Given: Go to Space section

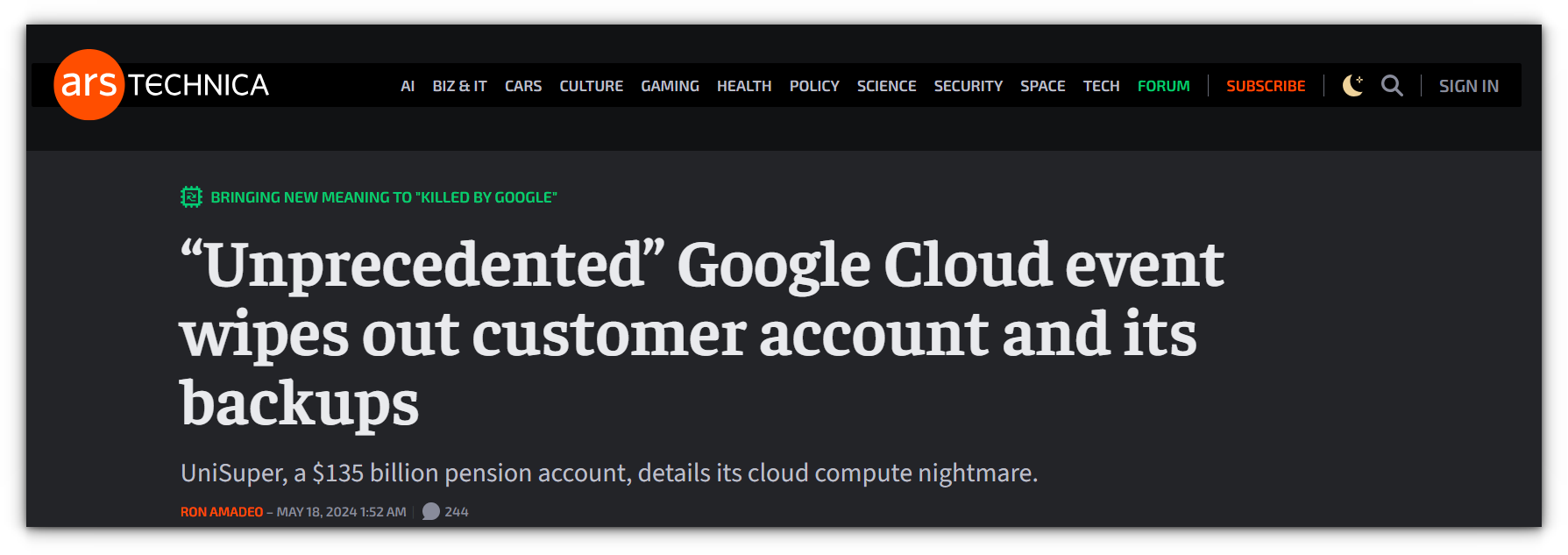Looking at the screenshot, I should [x=1043, y=86].
